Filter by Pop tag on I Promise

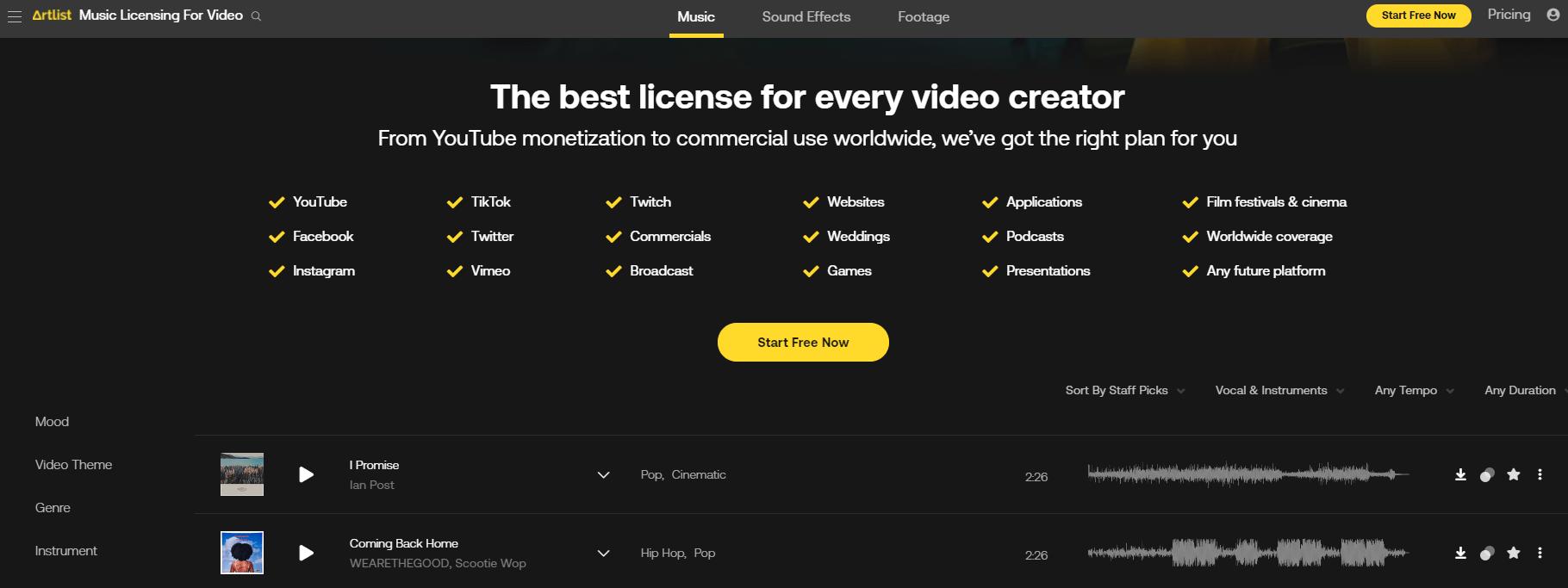click(x=651, y=474)
